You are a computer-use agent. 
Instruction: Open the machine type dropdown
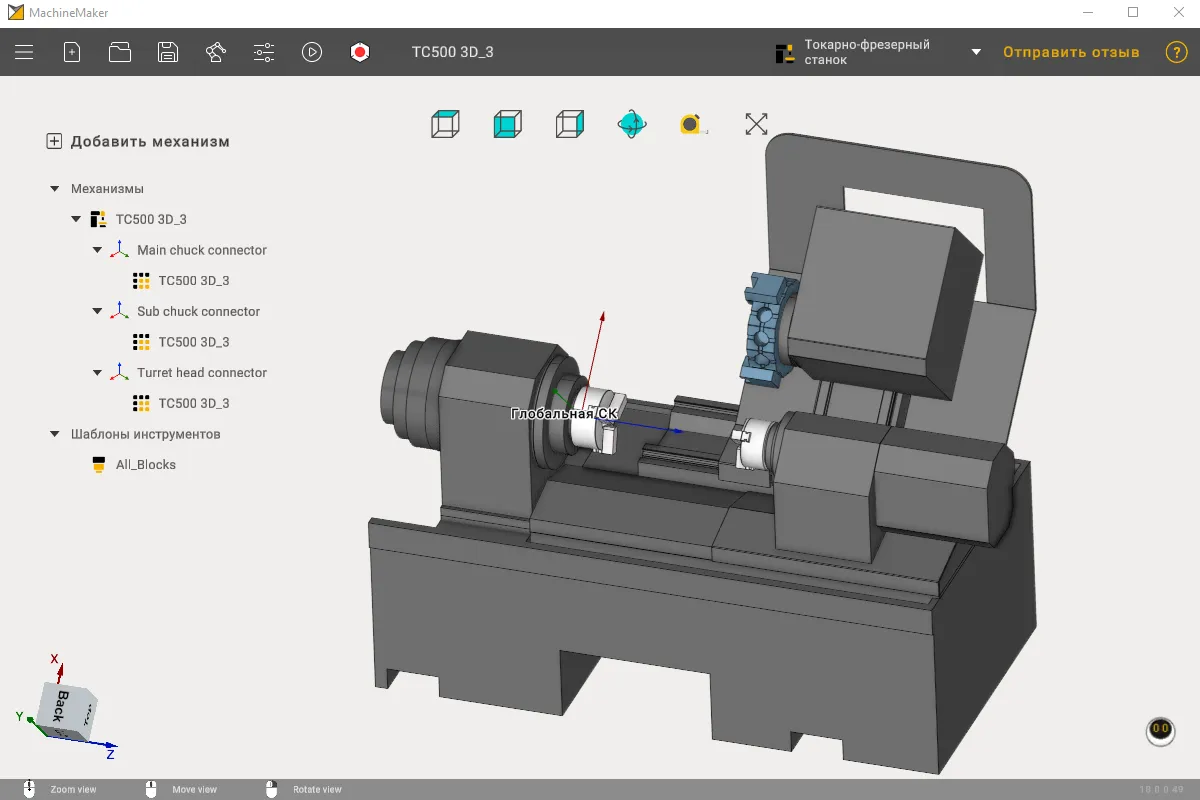(x=976, y=52)
